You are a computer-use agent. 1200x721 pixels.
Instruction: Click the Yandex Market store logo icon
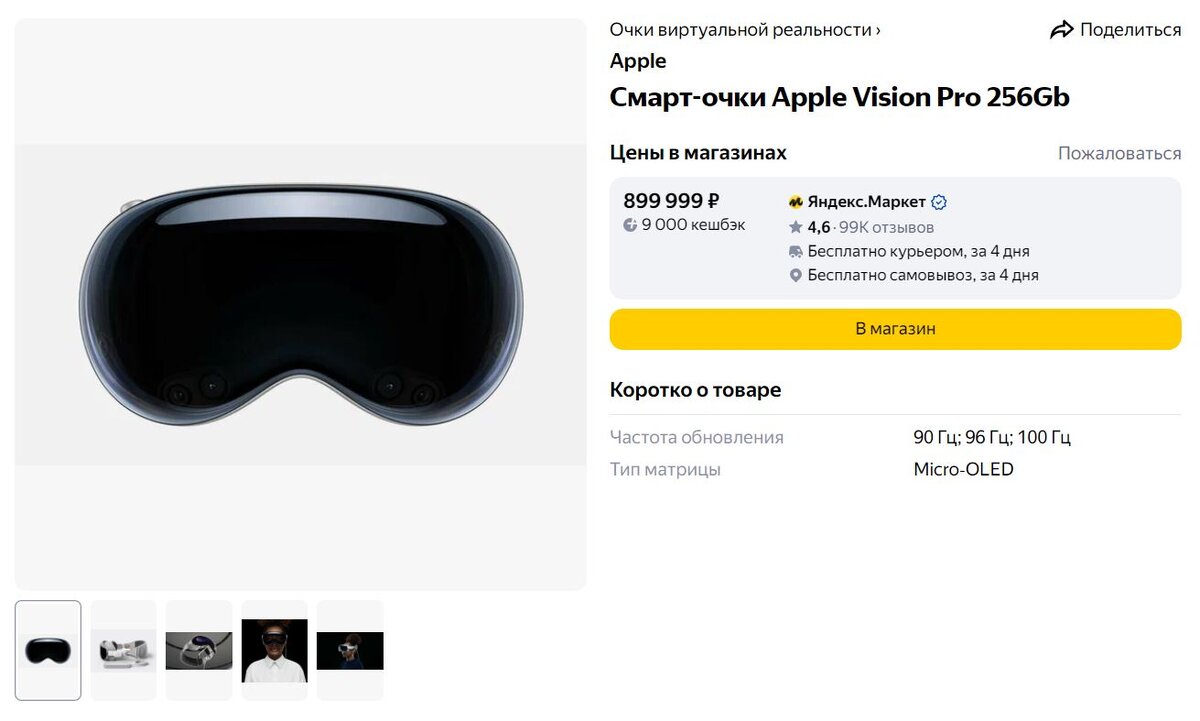[796, 202]
